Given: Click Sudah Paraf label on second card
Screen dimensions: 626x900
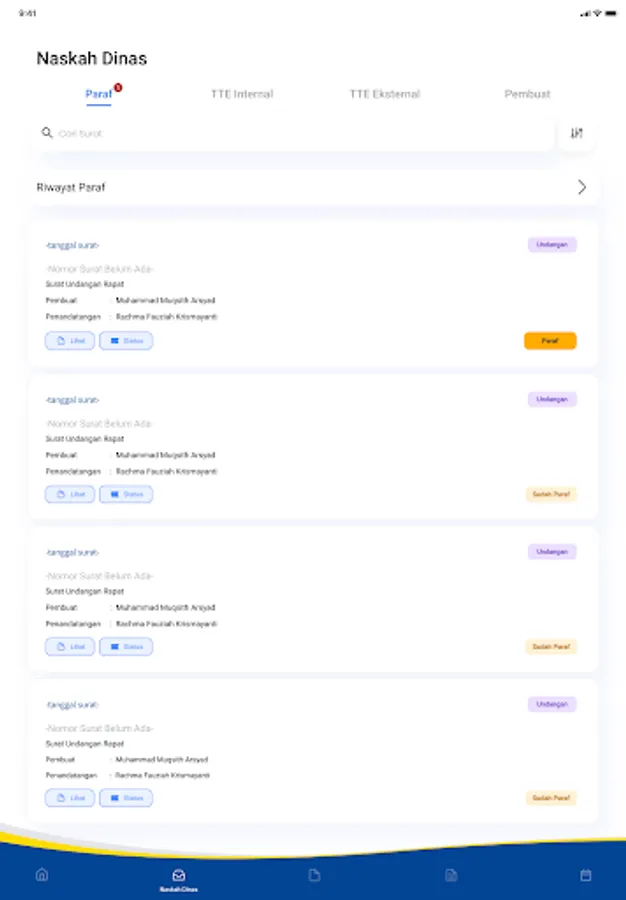Looking at the screenshot, I should pyautogui.click(x=551, y=494).
